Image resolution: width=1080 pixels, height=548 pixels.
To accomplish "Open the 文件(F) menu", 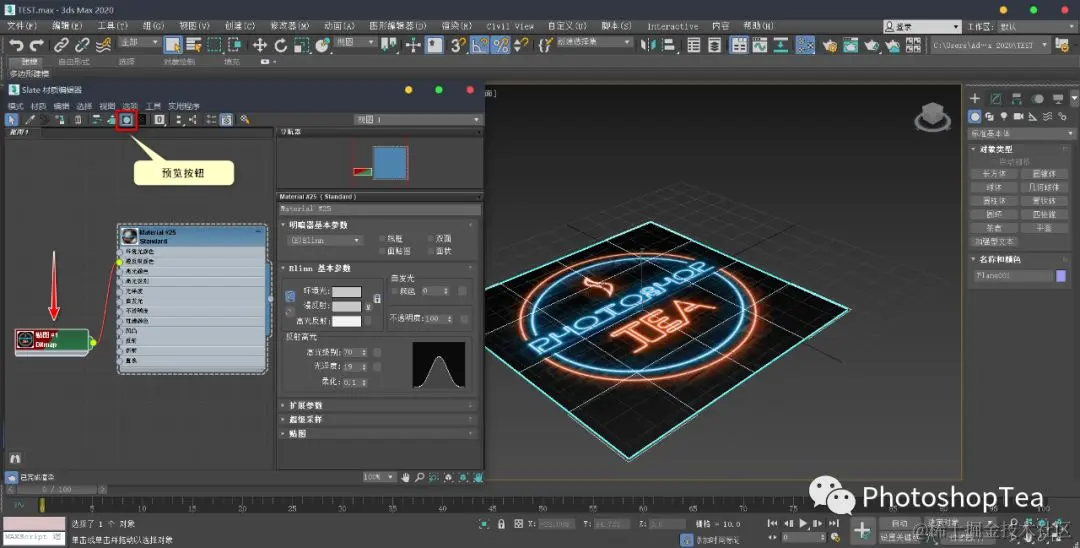I will (x=21, y=26).
